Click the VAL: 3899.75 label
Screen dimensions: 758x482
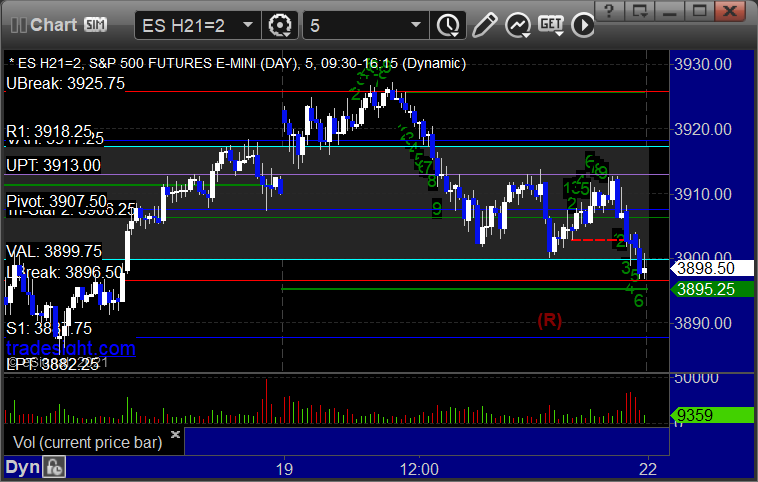tap(54, 251)
